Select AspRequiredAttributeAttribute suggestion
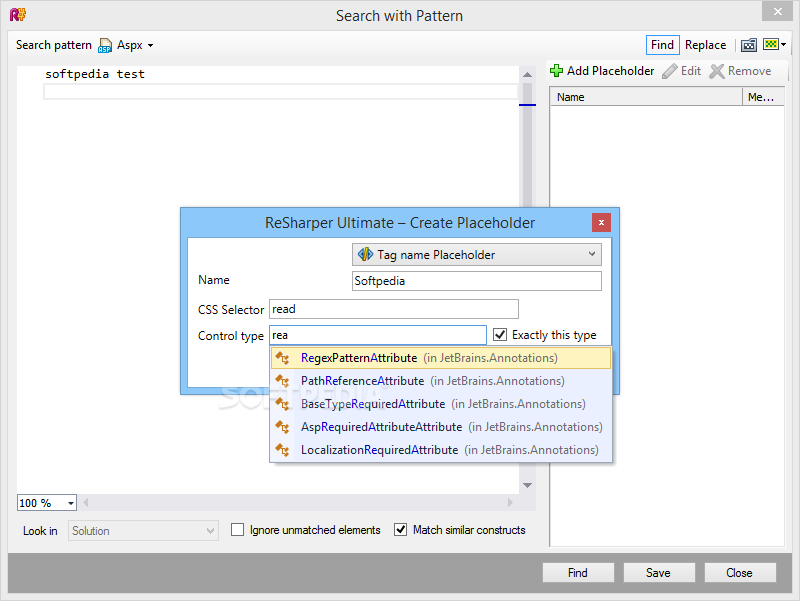The width and height of the screenshot is (800, 601). point(441,427)
